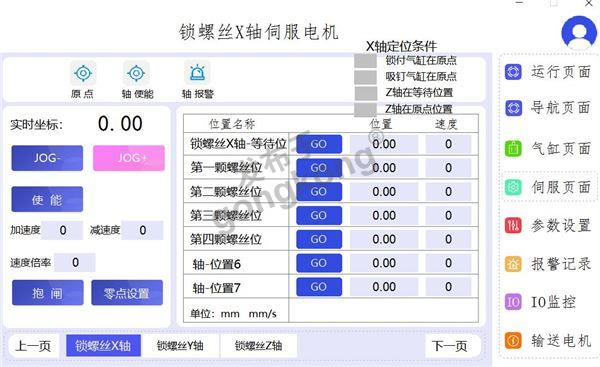The image size is (600, 367).
Task: Click position field of 轴-位置6
Action: pyautogui.click(x=384, y=263)
